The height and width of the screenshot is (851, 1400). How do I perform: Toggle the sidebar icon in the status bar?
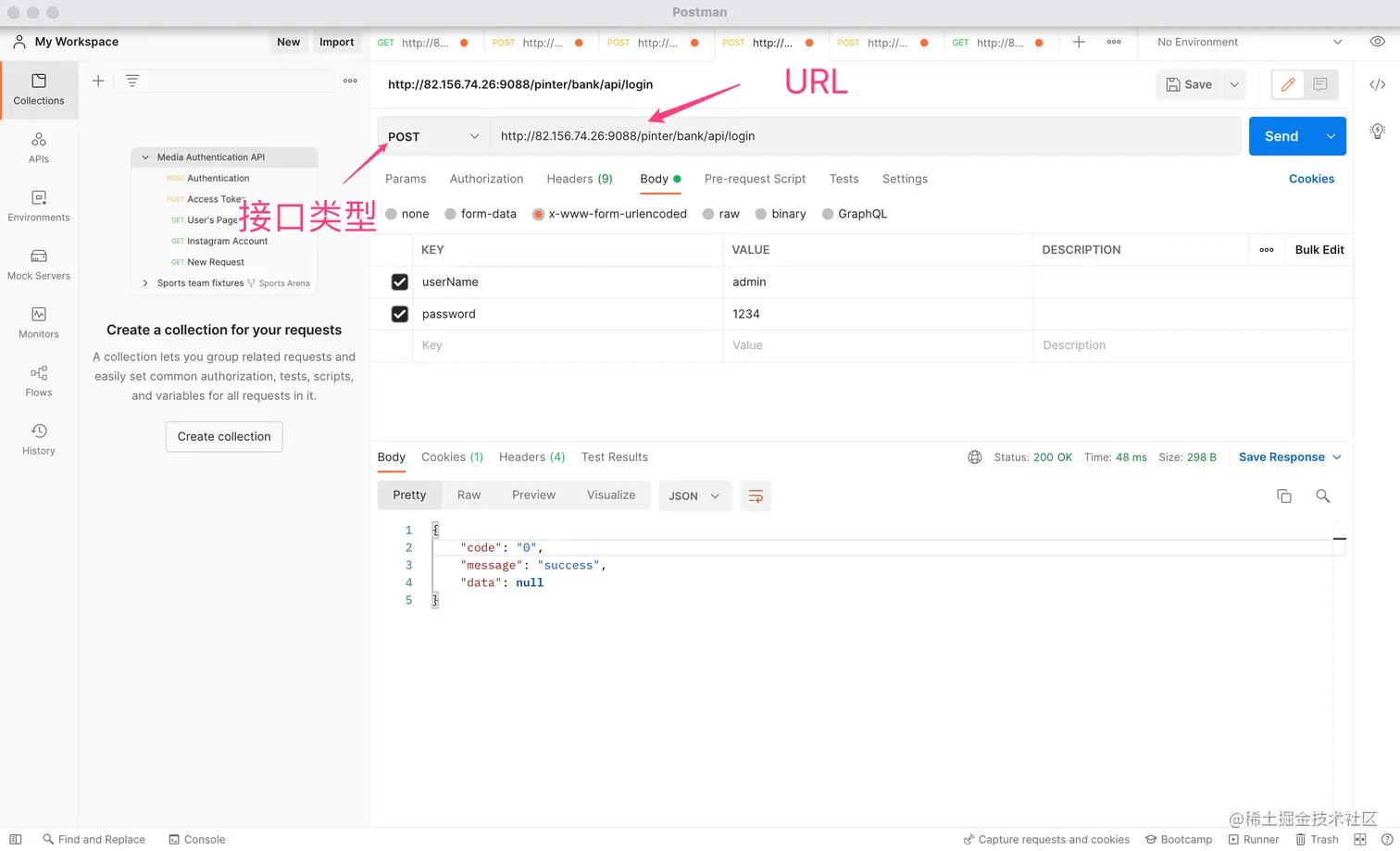click(x=16, y=840)
